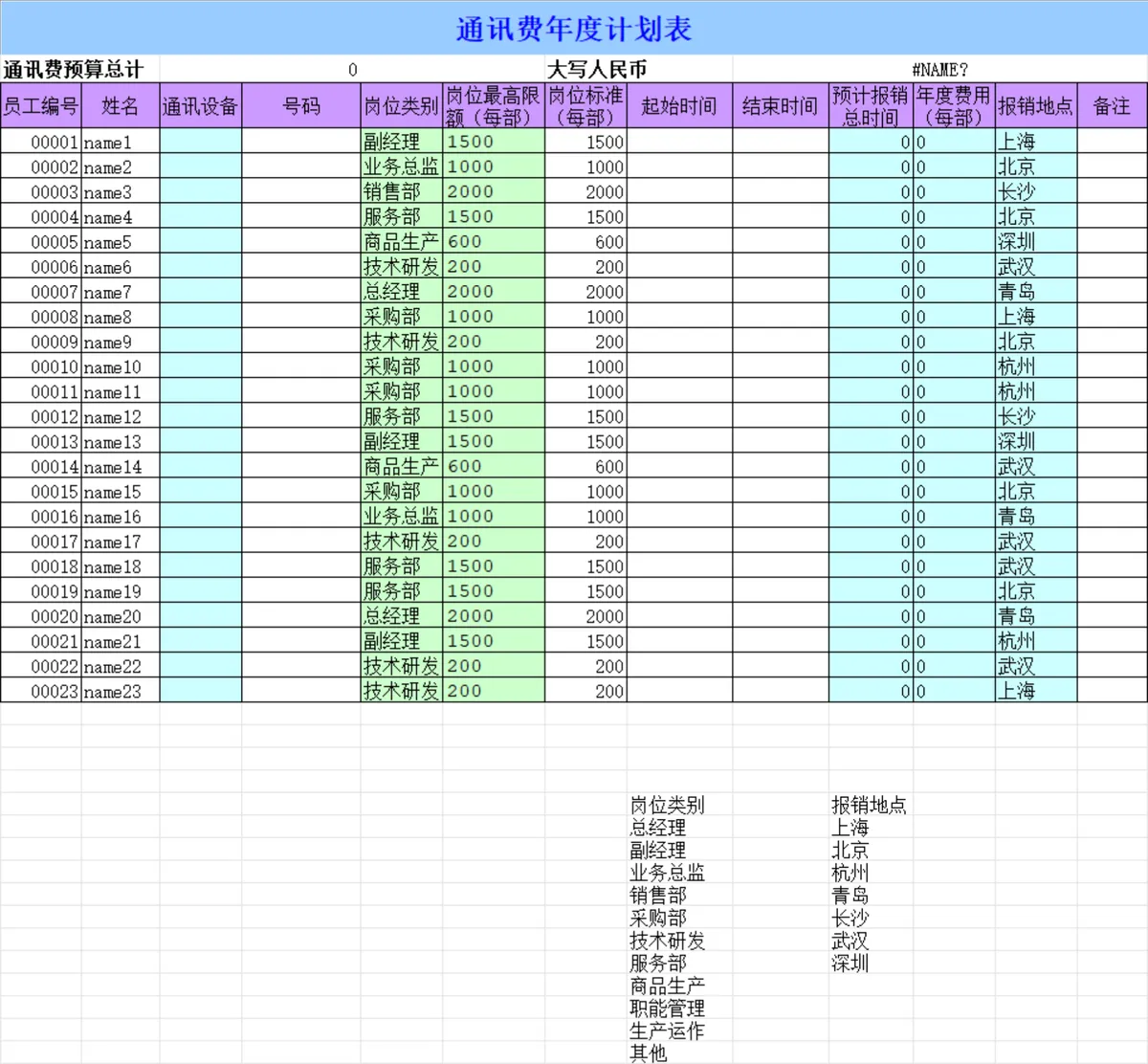1148x1064 pixels.
Task: Click 销售部 in the position list below
Action: point(658,896)
